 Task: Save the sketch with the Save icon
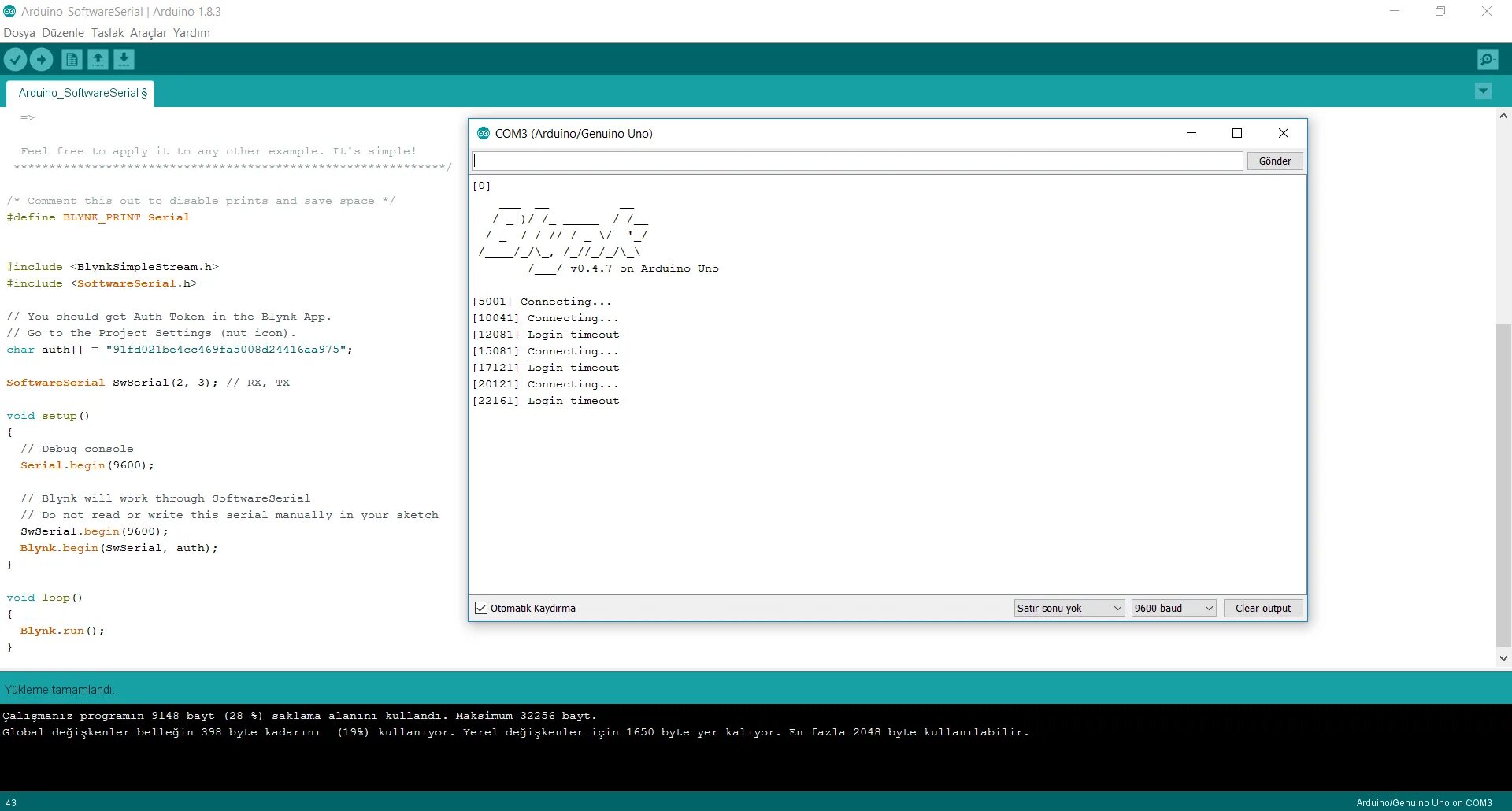point(124,59)
